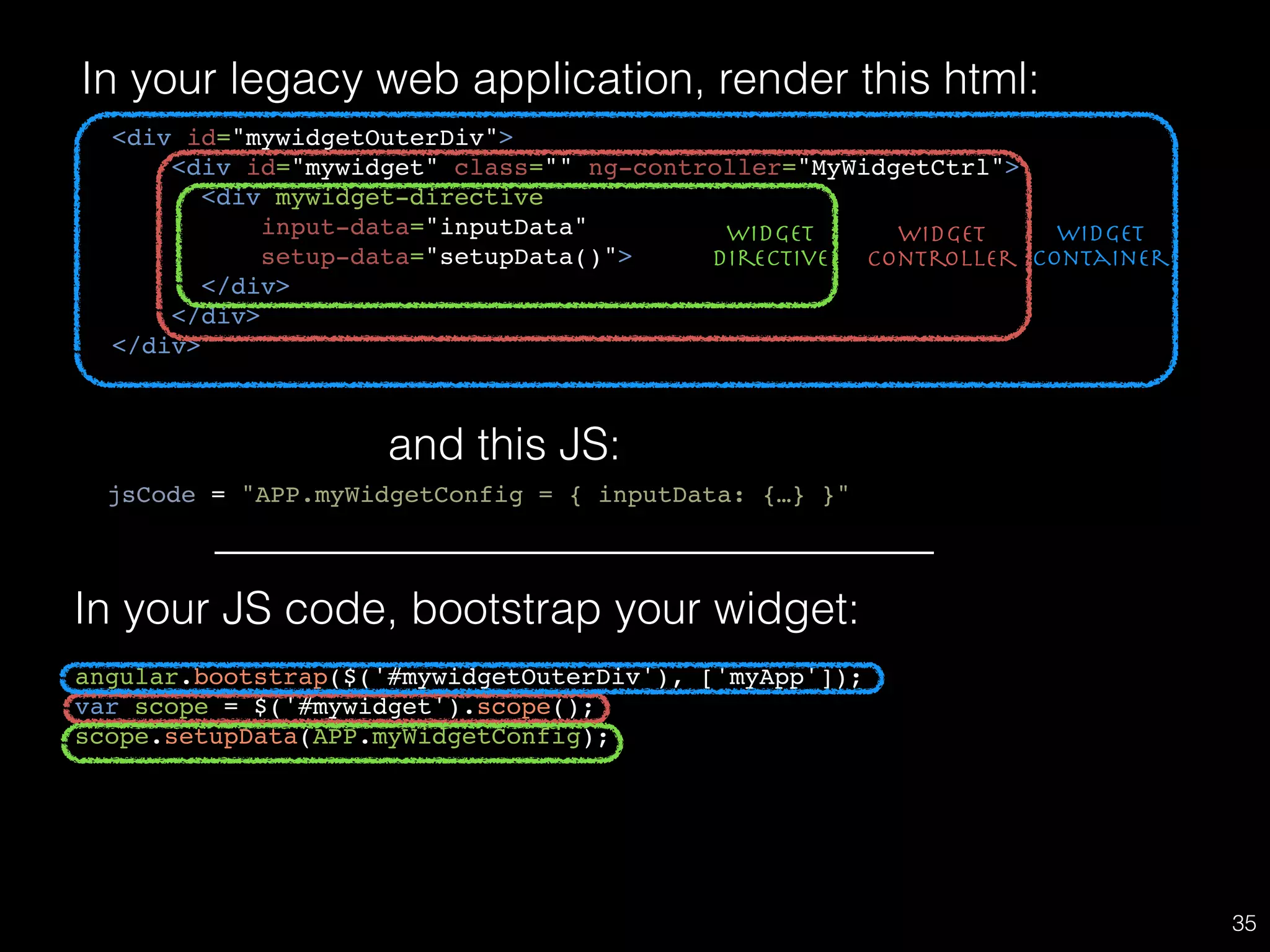Click the red WIDGET CONTROLLER label
The width and height of the screenshot is (1270, 952).
[941, 247]
